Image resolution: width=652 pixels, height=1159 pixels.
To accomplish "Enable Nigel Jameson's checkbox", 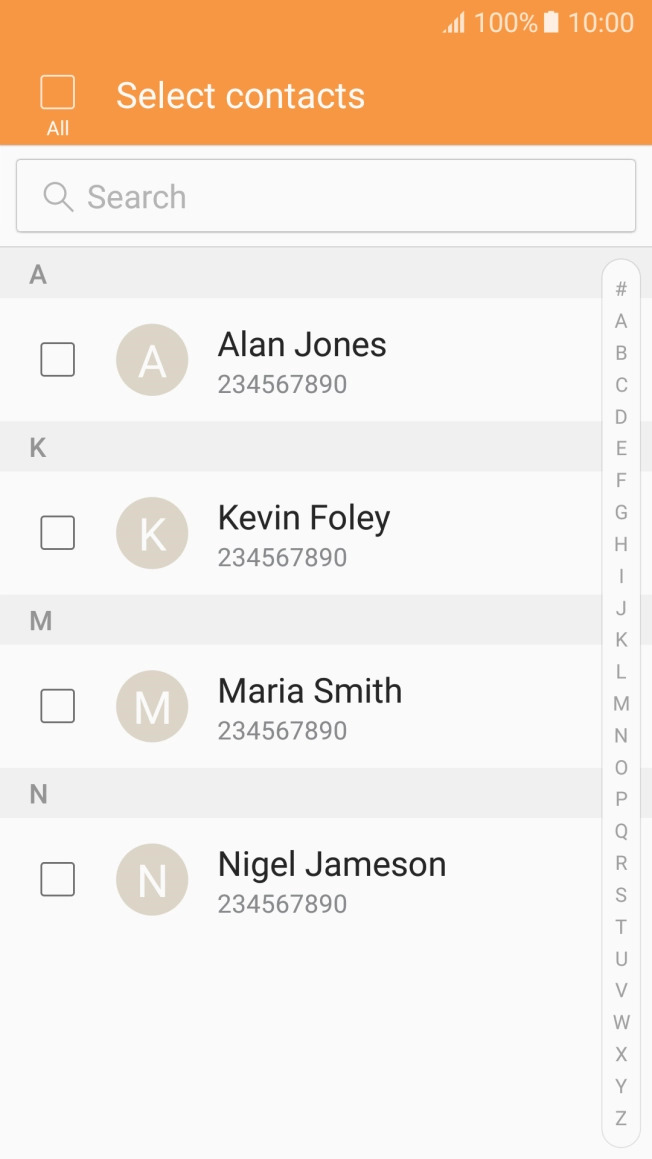I will coord(57,879).
